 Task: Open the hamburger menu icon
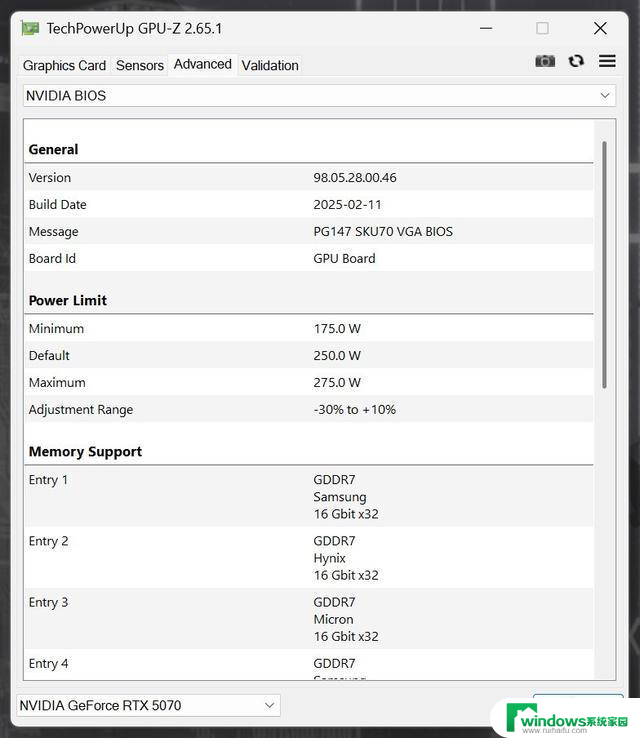click(607, 61)
